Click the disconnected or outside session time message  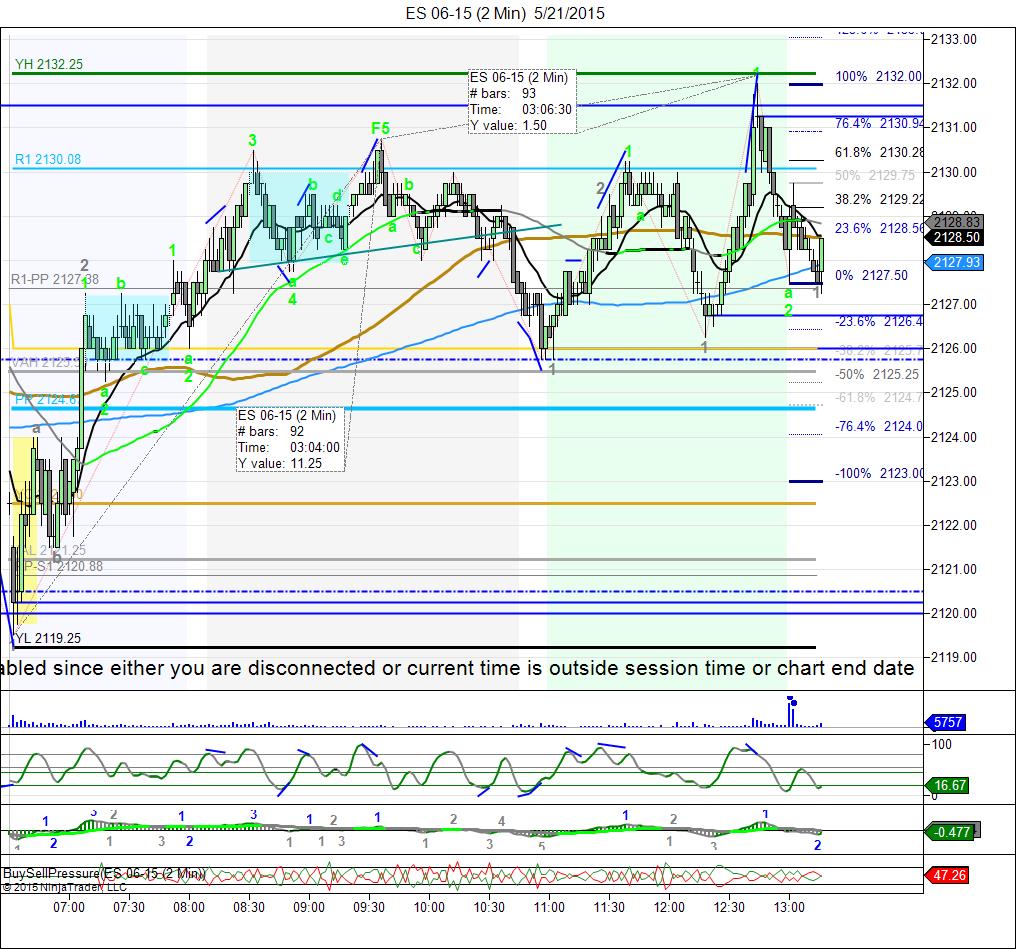pos(457,669)
